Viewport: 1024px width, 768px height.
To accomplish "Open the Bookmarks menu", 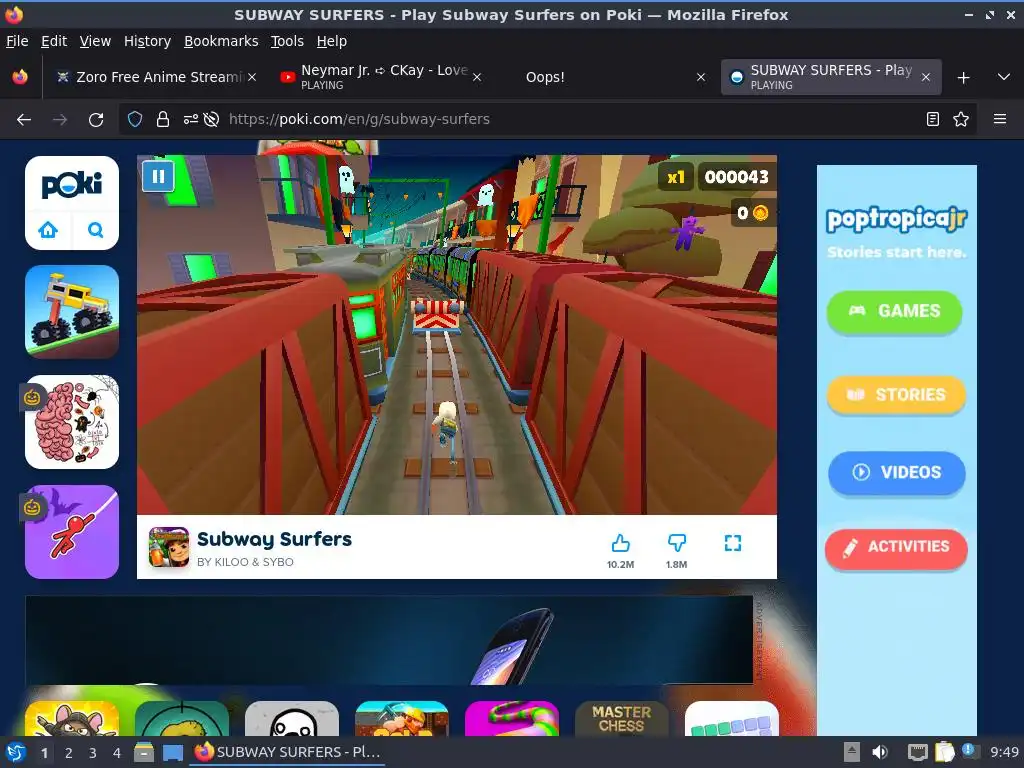I will pos(221,41).
